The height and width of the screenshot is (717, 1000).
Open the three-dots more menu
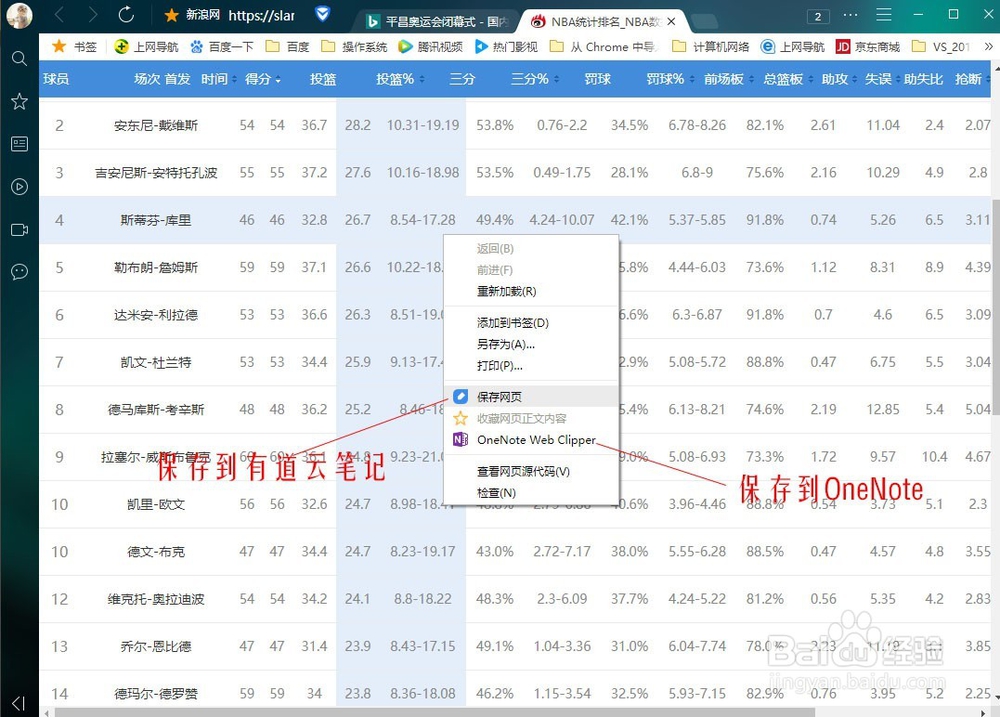coord(850,14)
